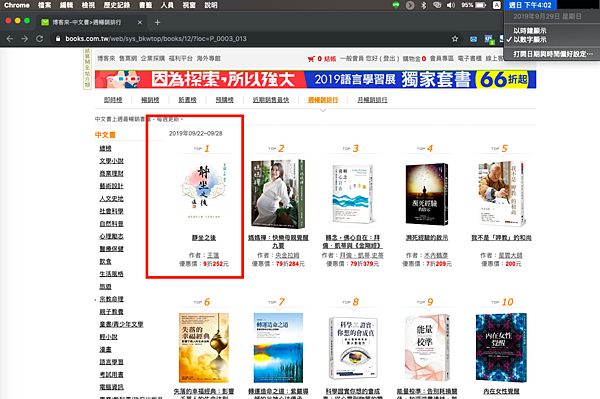
Task: Open the 編輯 menu
Action: coord(67,5)
